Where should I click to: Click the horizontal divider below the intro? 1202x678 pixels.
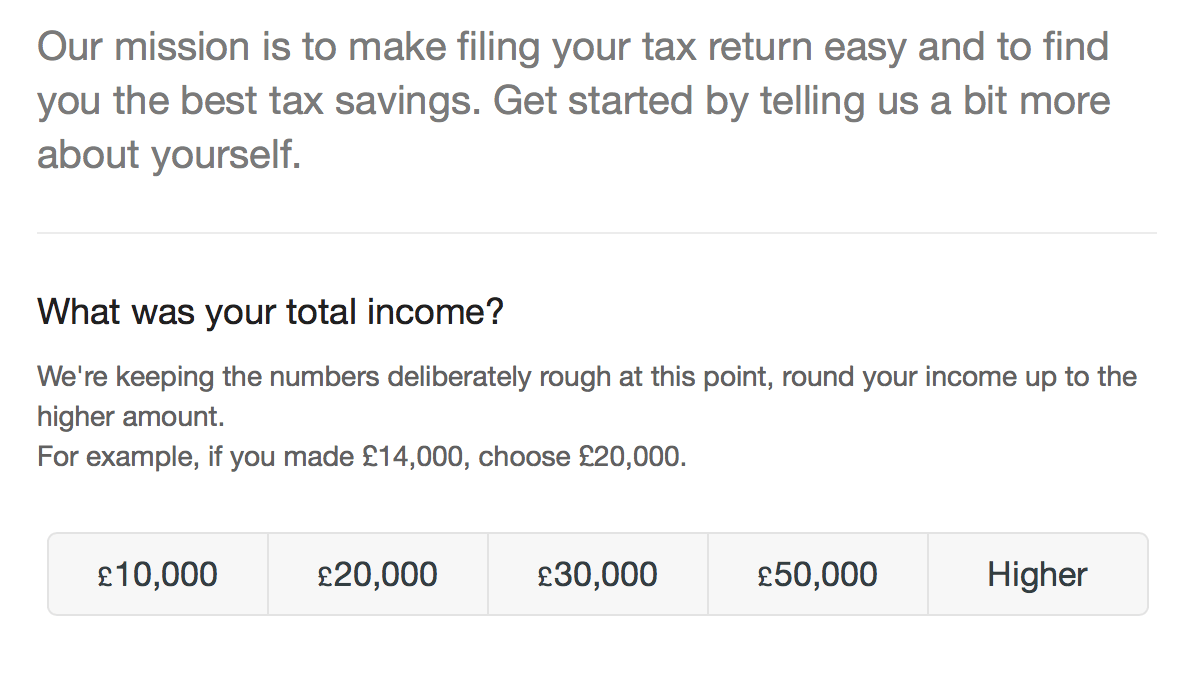coord(597,233)
